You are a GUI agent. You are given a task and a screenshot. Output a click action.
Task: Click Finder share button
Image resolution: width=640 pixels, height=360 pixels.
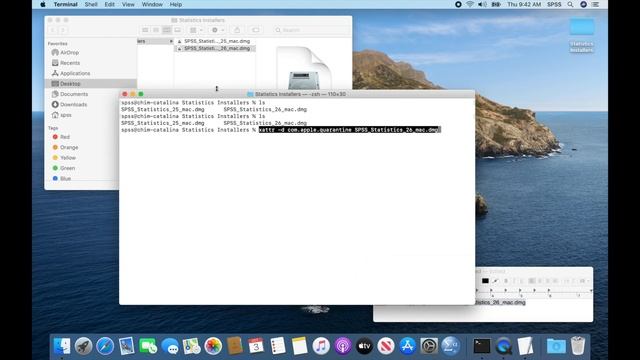point(237,30)
